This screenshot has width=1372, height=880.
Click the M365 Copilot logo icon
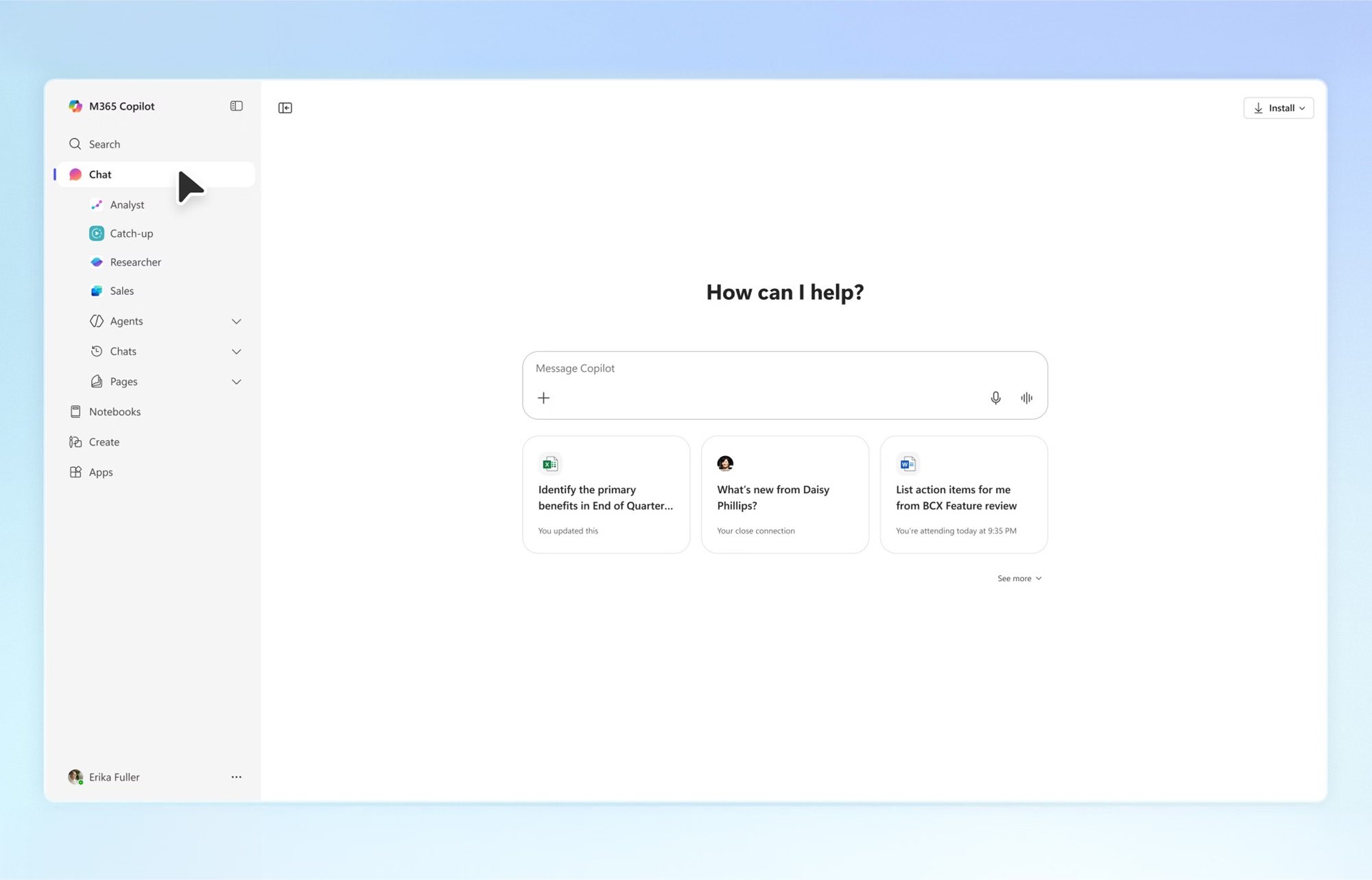pyautogui.click(x=75, y=106)
